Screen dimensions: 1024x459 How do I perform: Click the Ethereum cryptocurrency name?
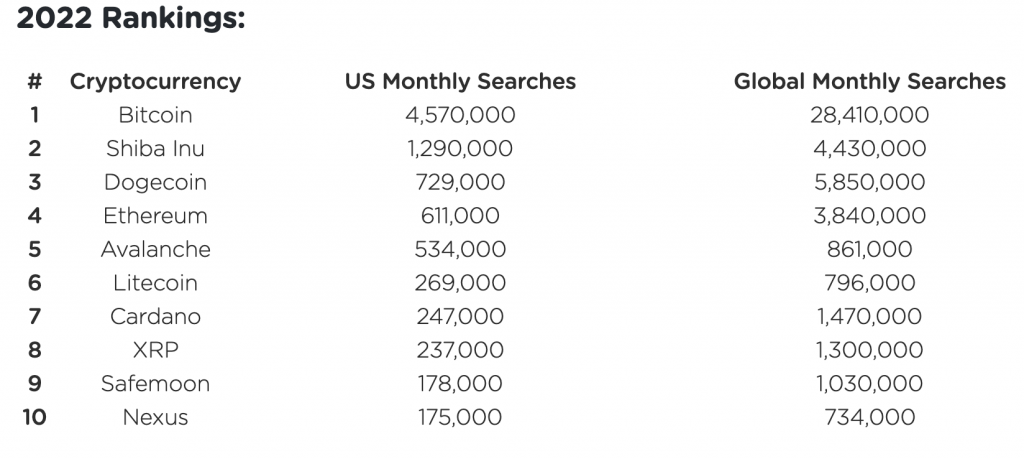coord(155,216)
